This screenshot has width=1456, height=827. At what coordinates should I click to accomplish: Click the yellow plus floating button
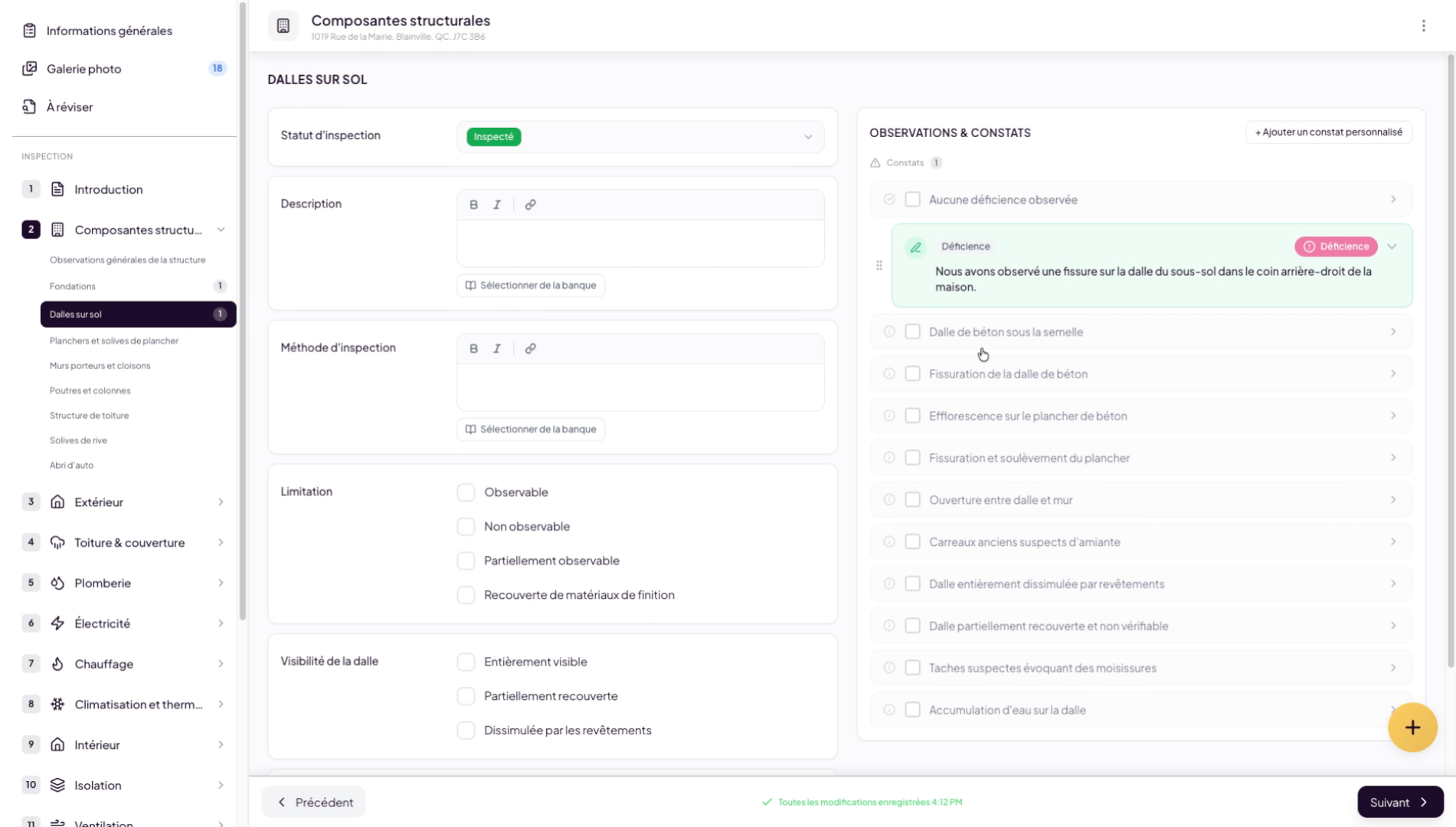pyautogui.click(x=1412, y=727)
